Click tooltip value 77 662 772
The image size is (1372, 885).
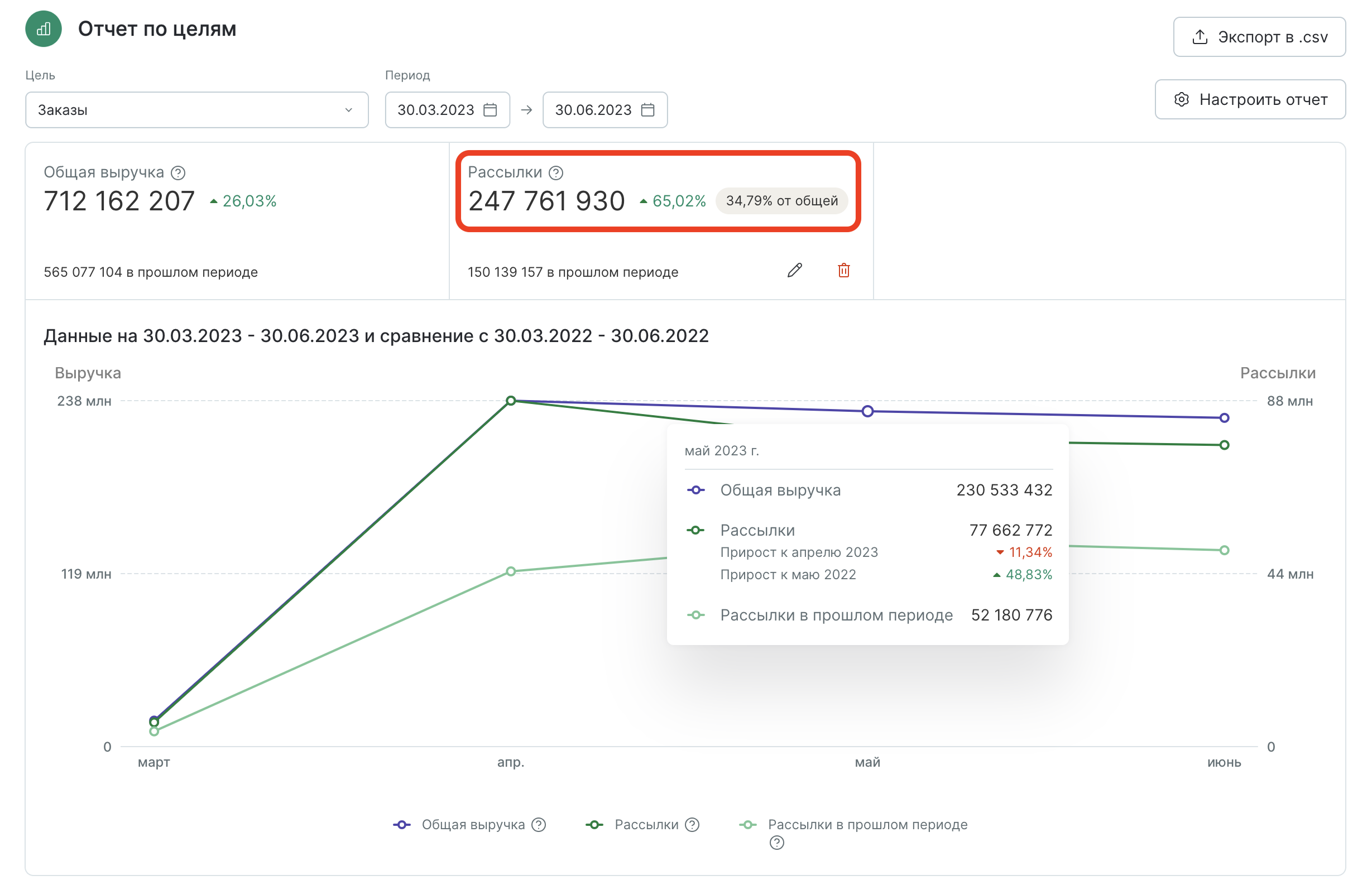(1010, 530)
